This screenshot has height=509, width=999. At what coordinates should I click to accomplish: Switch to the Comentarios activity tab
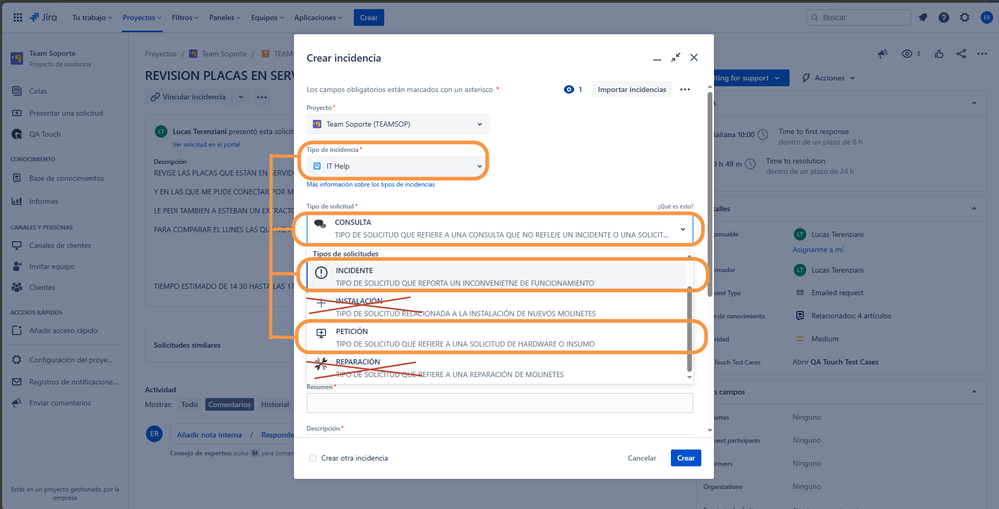[229, 405]
